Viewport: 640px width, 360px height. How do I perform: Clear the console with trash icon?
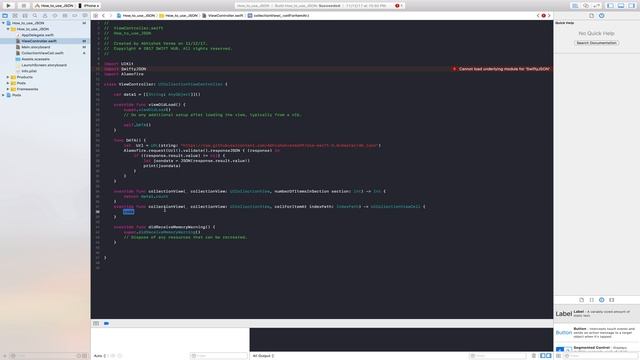(x=533, y=356)
